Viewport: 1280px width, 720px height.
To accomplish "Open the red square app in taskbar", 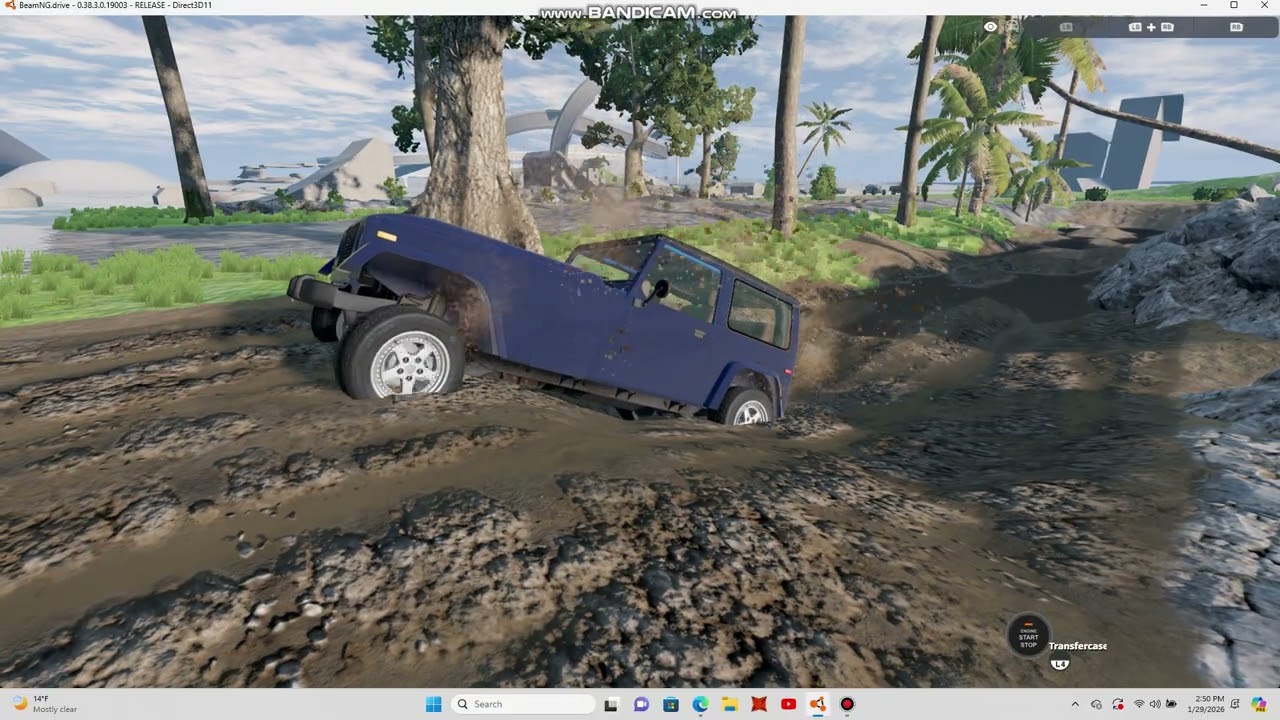I will 759,704.
